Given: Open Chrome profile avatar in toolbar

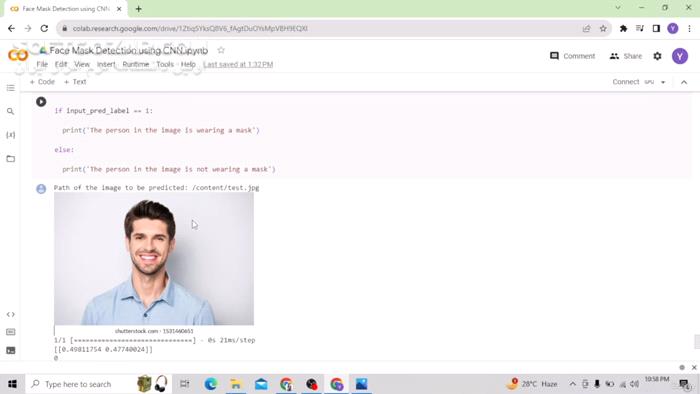Looking at the screenshot, I should click(x=673, y=29).
